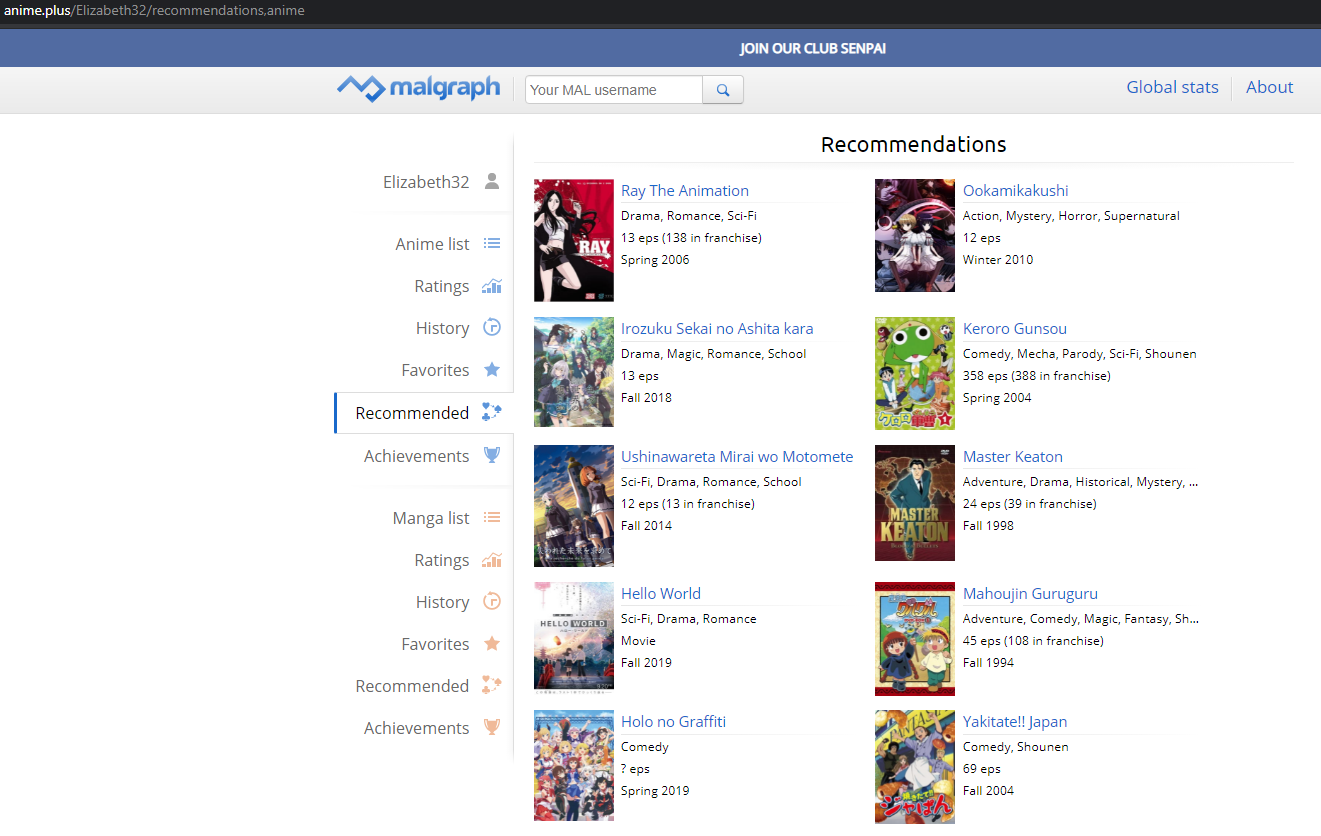Open the Global stats page

1172,87
